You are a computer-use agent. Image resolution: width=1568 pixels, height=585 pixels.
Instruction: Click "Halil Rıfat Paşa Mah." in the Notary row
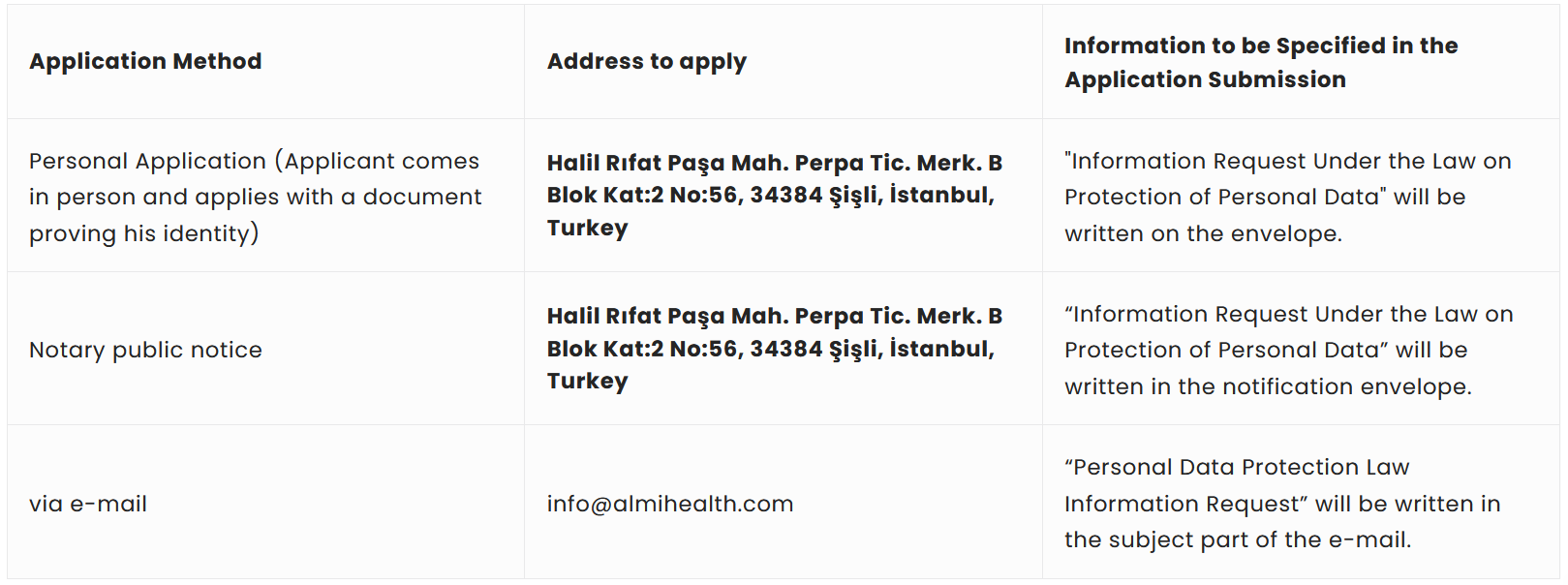pyautogui.click(x=666, y=316)
